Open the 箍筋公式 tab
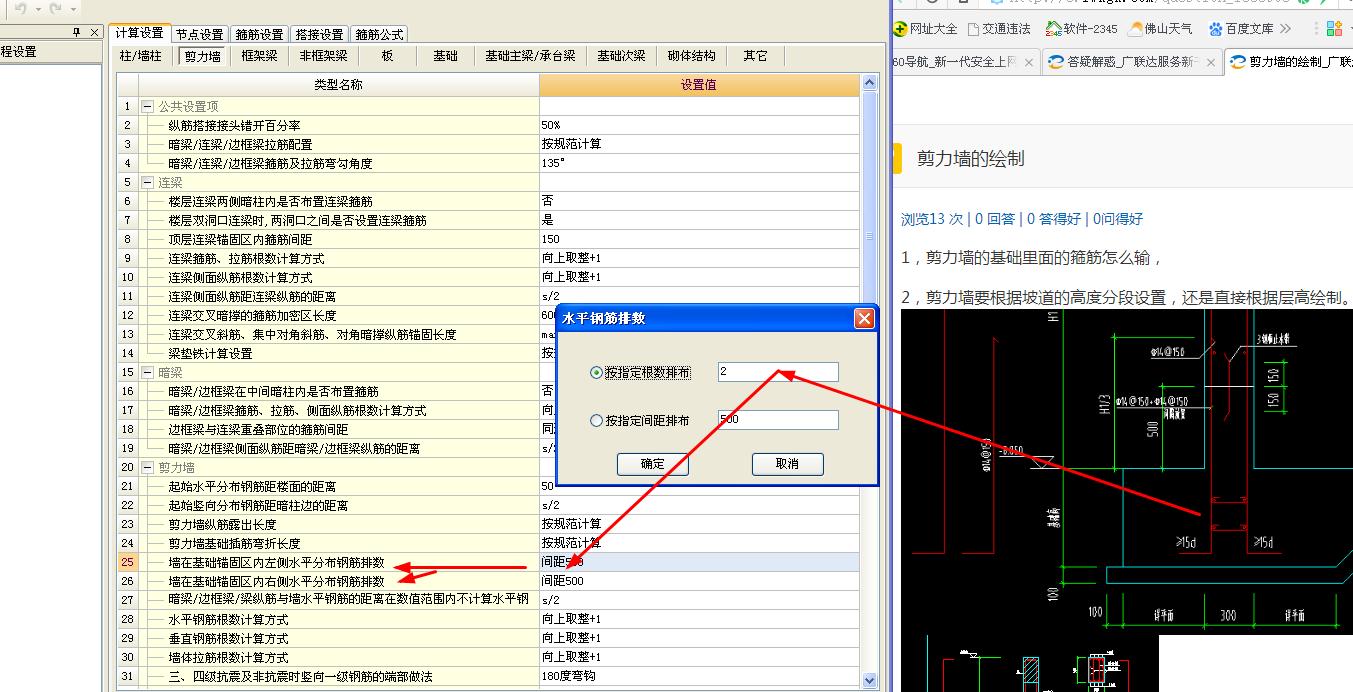This screenshot has height=692, width=1353. [381, 35]
